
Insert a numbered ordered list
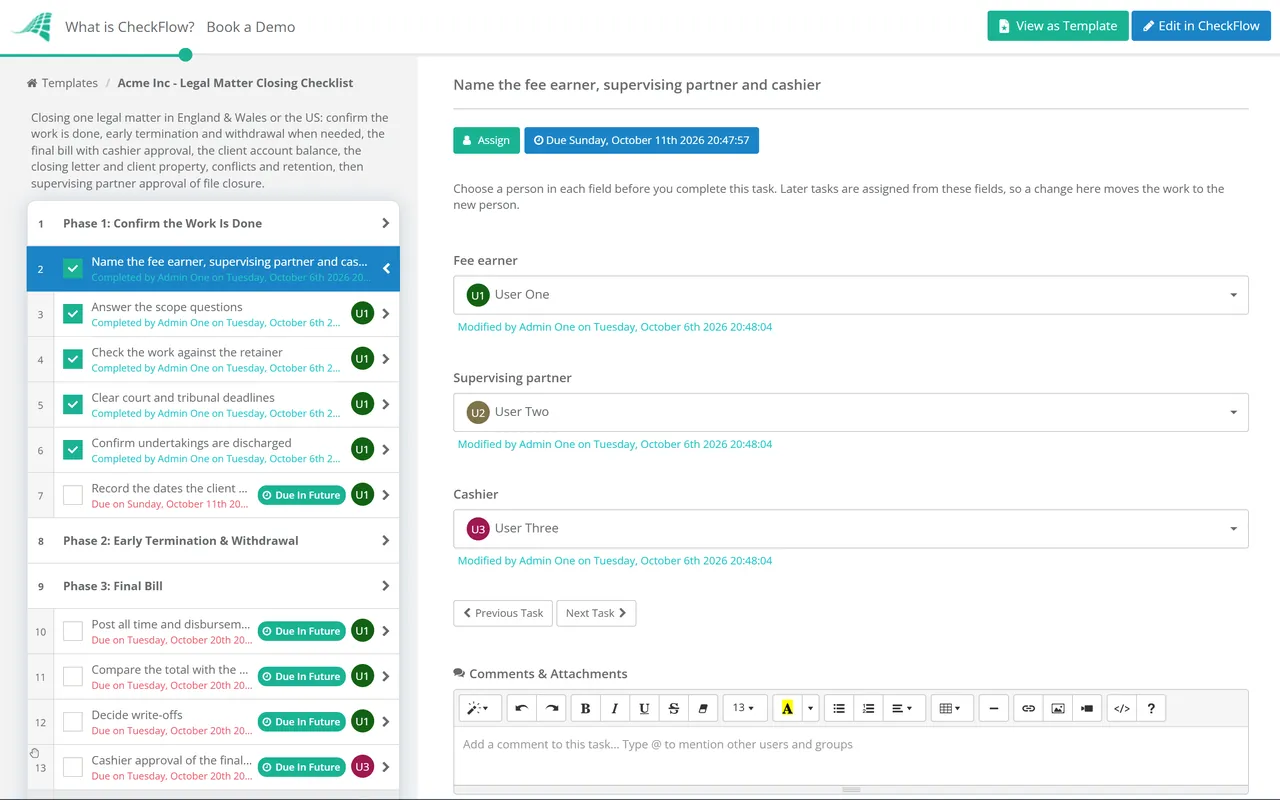tap(868, 708)
